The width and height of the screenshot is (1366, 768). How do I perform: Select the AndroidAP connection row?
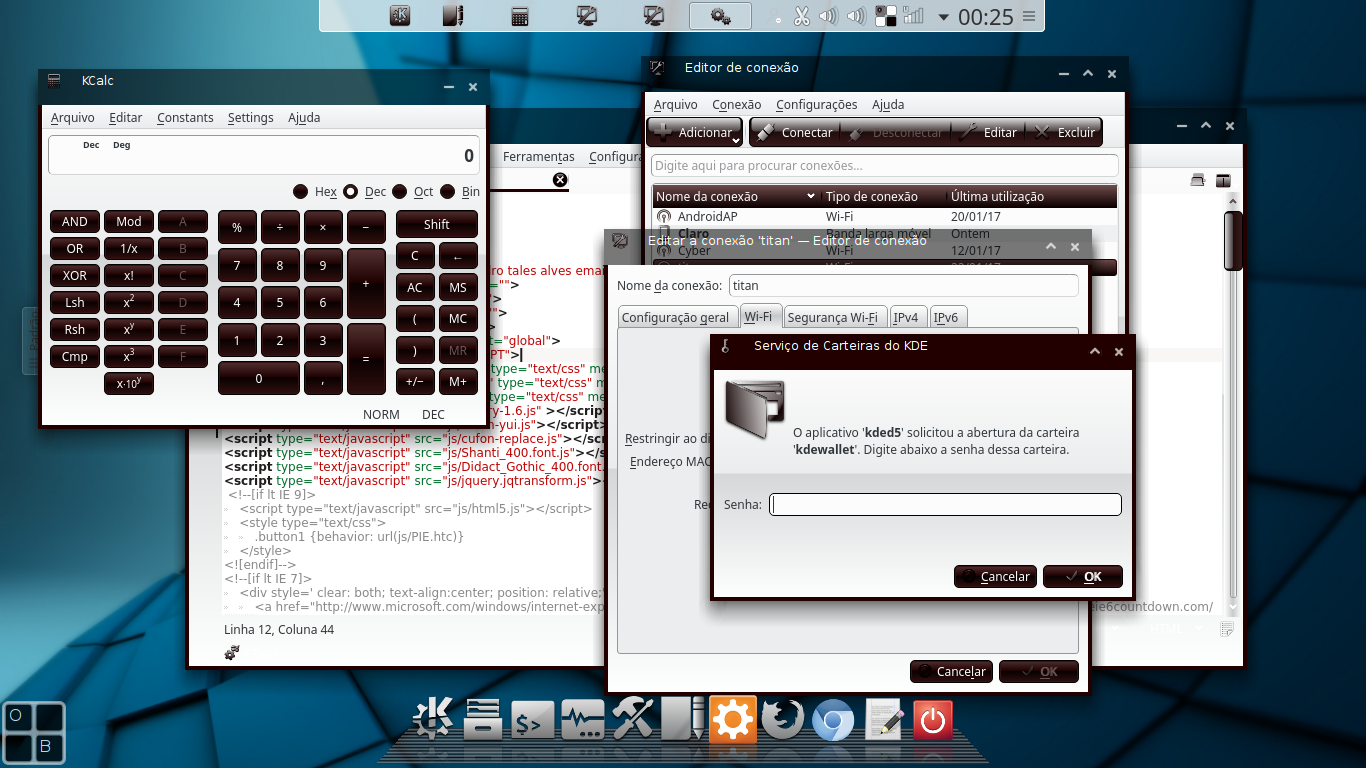[x=884, y=216]
